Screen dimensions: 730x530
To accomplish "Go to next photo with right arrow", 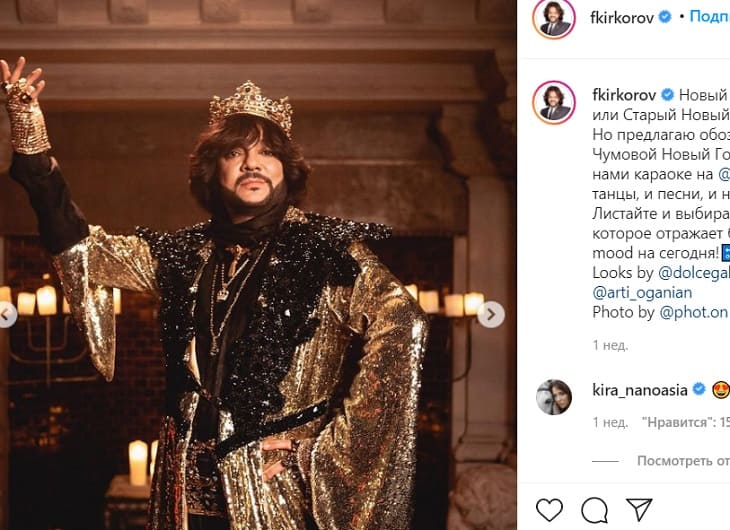I will (x=490, y=315).
